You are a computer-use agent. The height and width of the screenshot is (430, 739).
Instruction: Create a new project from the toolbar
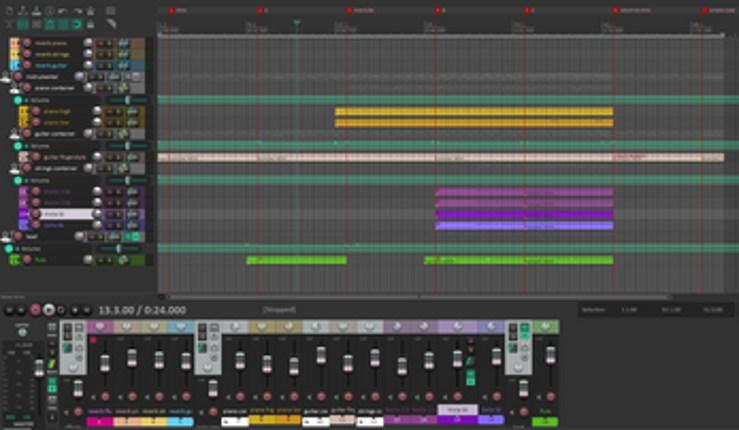(x=9, y=11)
